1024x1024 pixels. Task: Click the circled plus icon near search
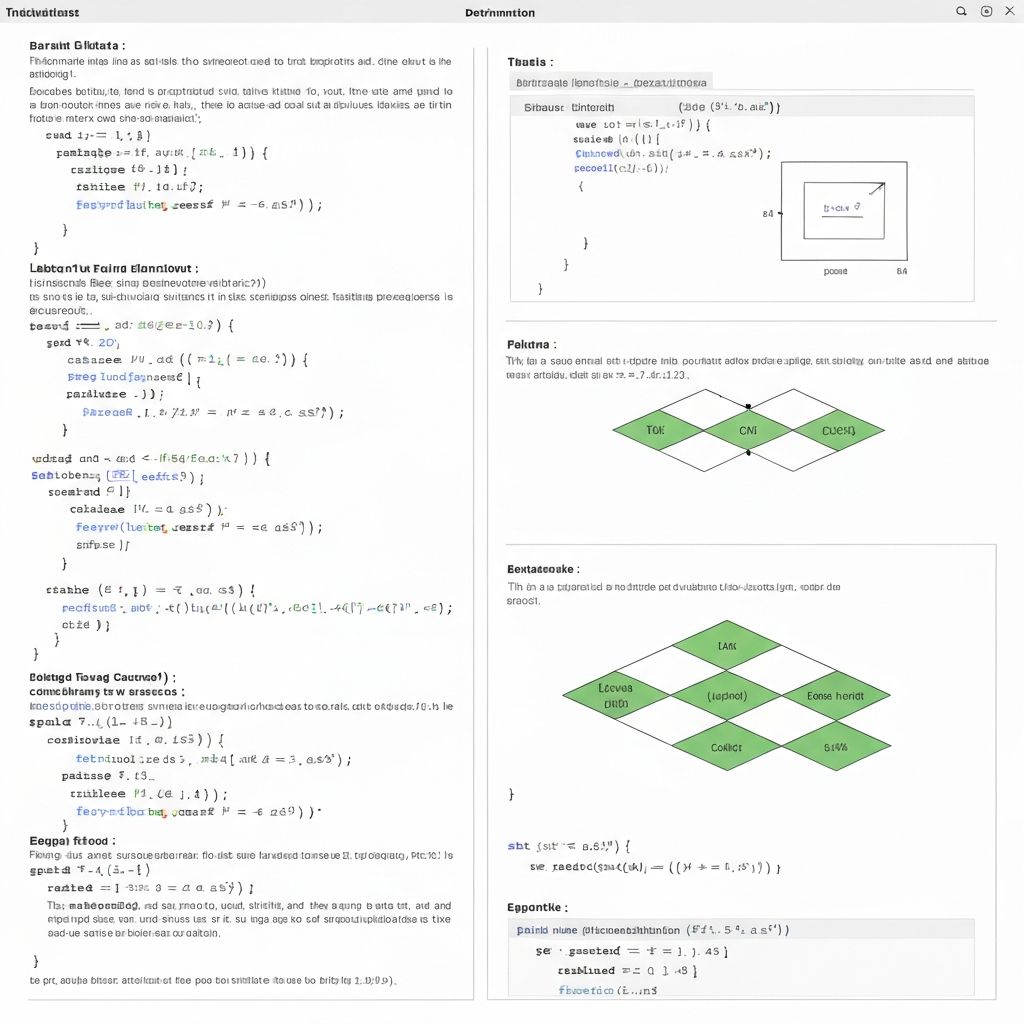pos(985,11)
